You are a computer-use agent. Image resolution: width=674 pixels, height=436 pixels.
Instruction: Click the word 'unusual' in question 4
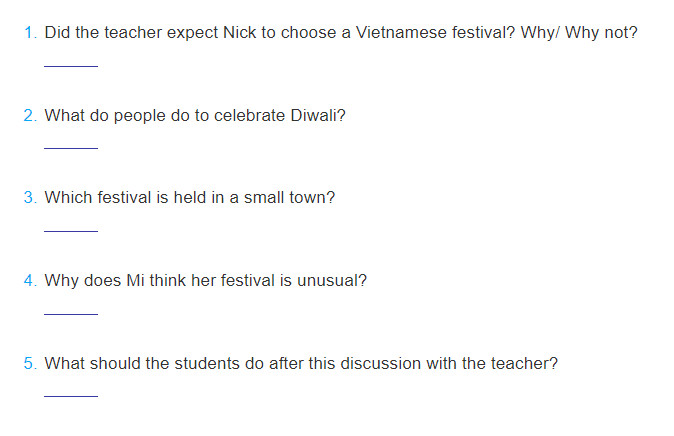331,281
